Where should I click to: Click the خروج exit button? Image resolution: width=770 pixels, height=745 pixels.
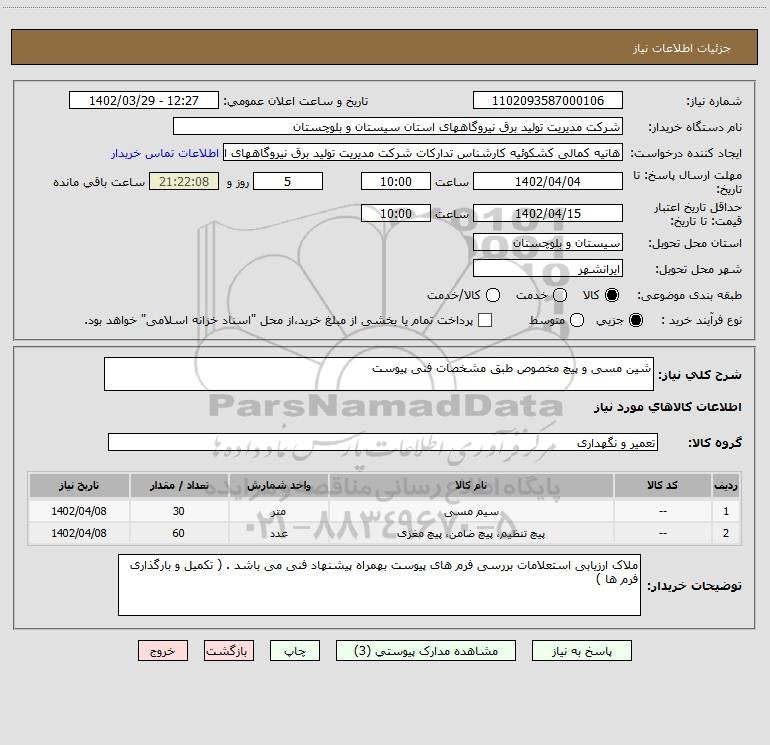click(163, 651)
